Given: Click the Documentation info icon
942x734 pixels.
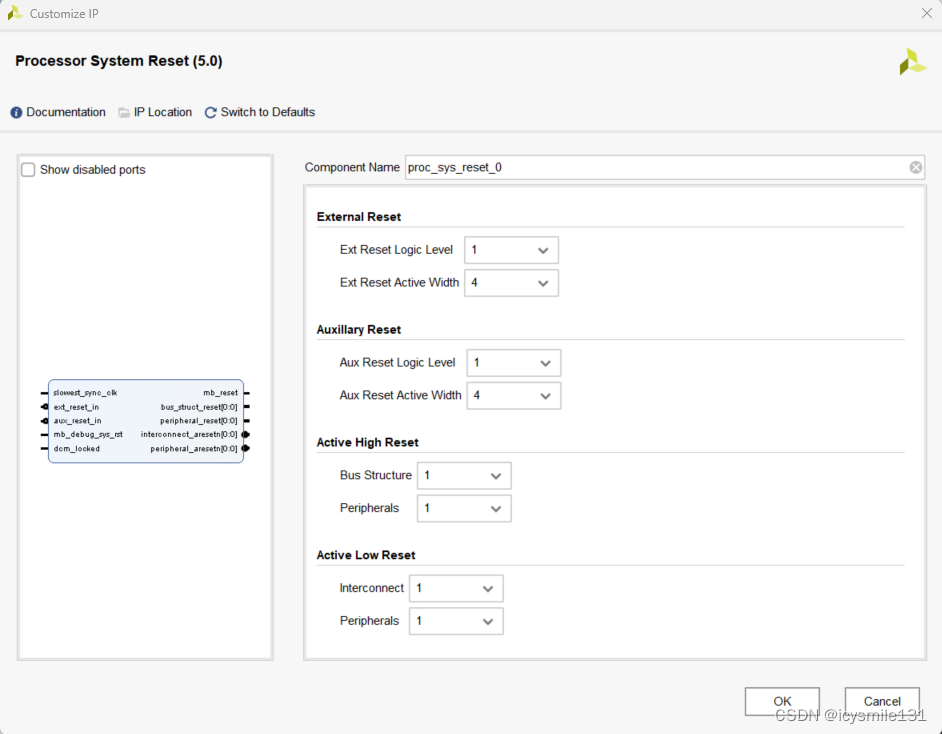Looking at the screenshot, I should 16,112.
